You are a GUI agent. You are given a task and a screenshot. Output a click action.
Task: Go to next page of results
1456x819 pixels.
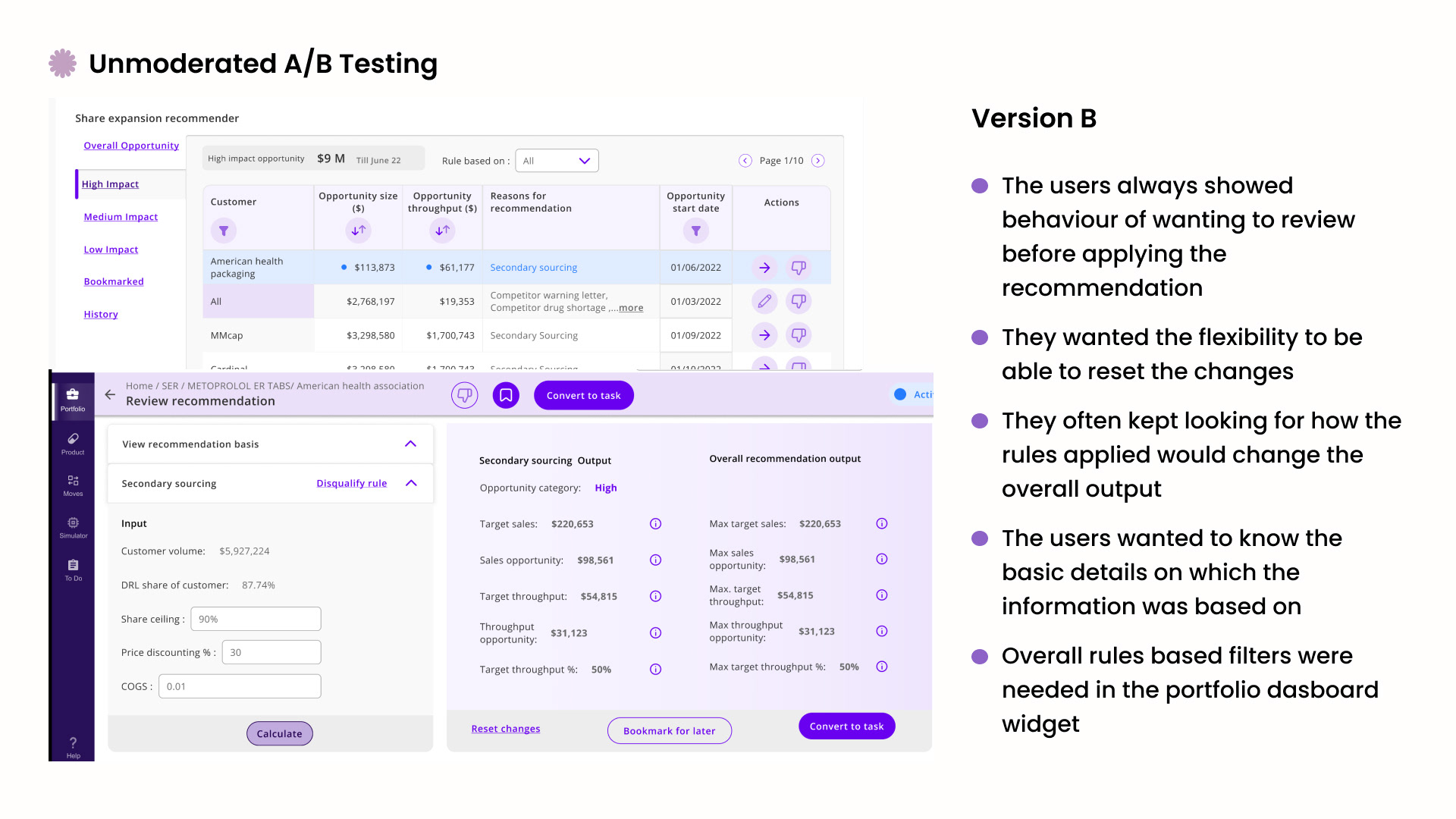coord(817,161)
